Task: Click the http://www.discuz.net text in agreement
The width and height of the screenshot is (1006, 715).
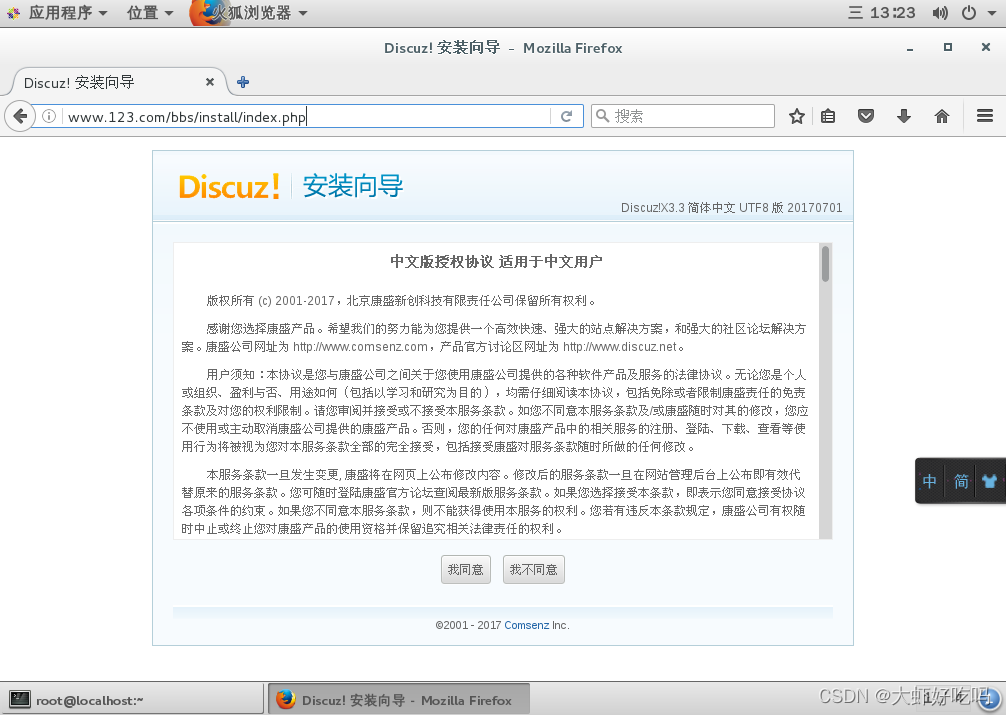Action: click(620, 347)
